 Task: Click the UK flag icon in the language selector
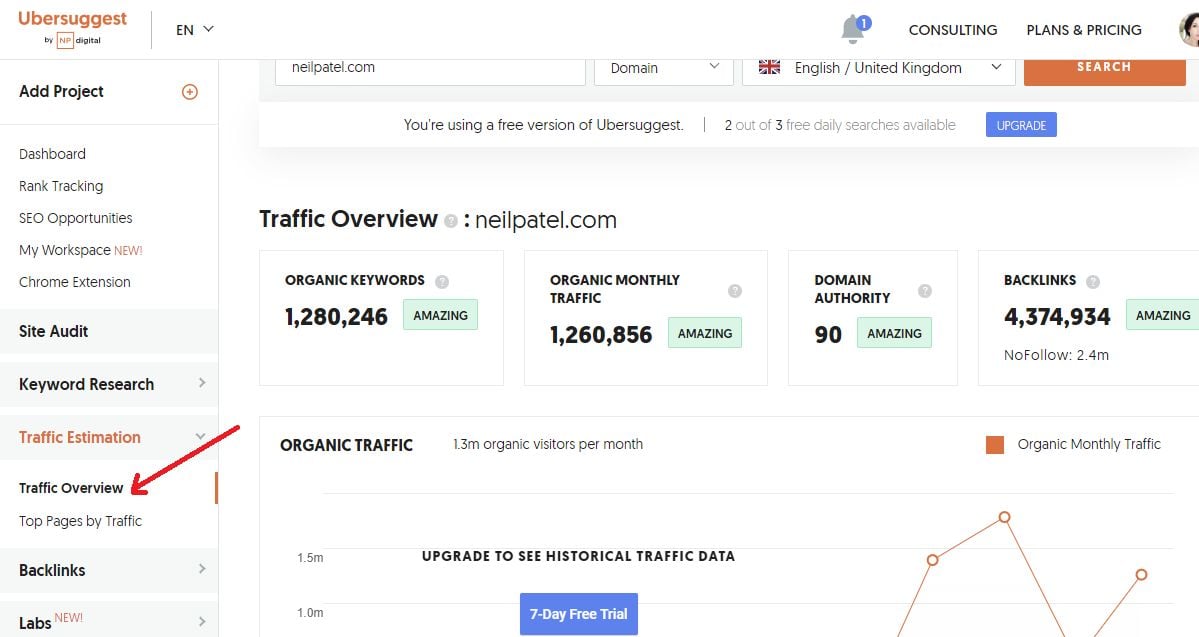tap(769, 67)
